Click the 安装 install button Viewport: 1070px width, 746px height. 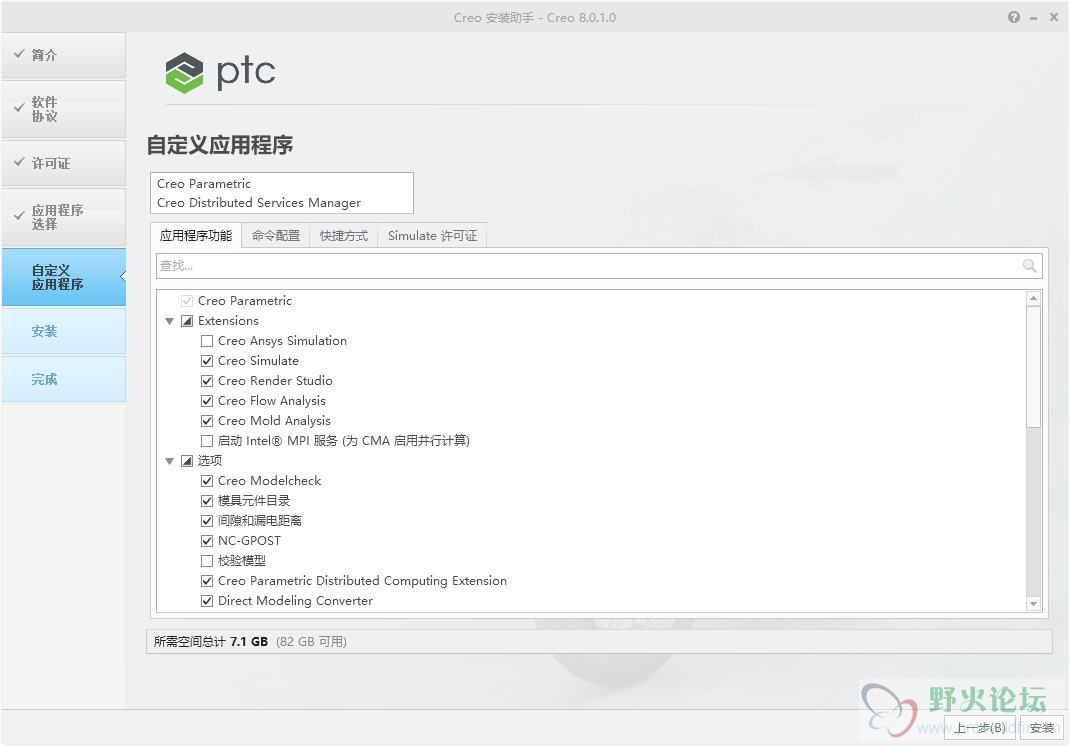coord(1042,728)
